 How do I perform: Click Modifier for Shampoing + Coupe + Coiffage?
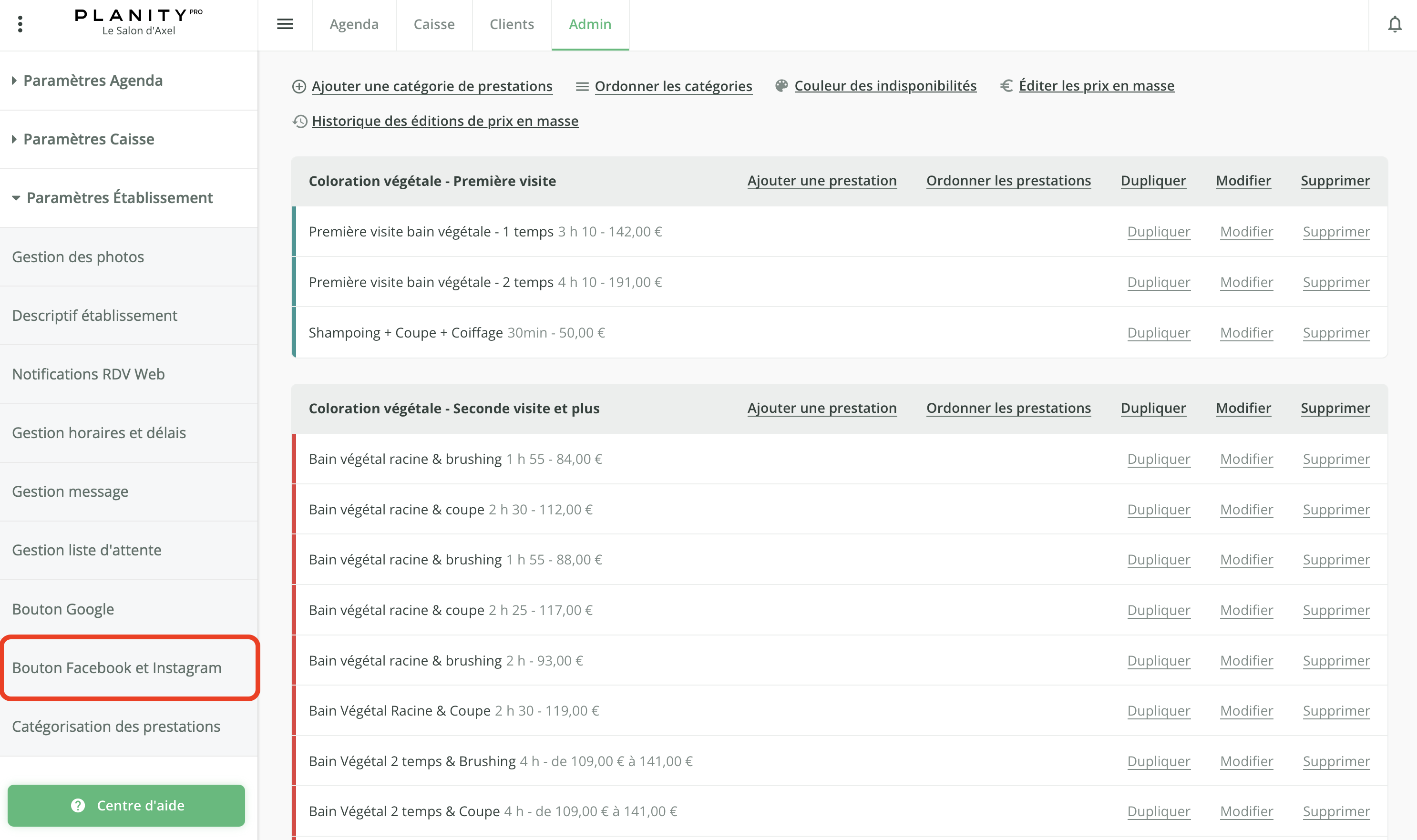(1246, 332)
